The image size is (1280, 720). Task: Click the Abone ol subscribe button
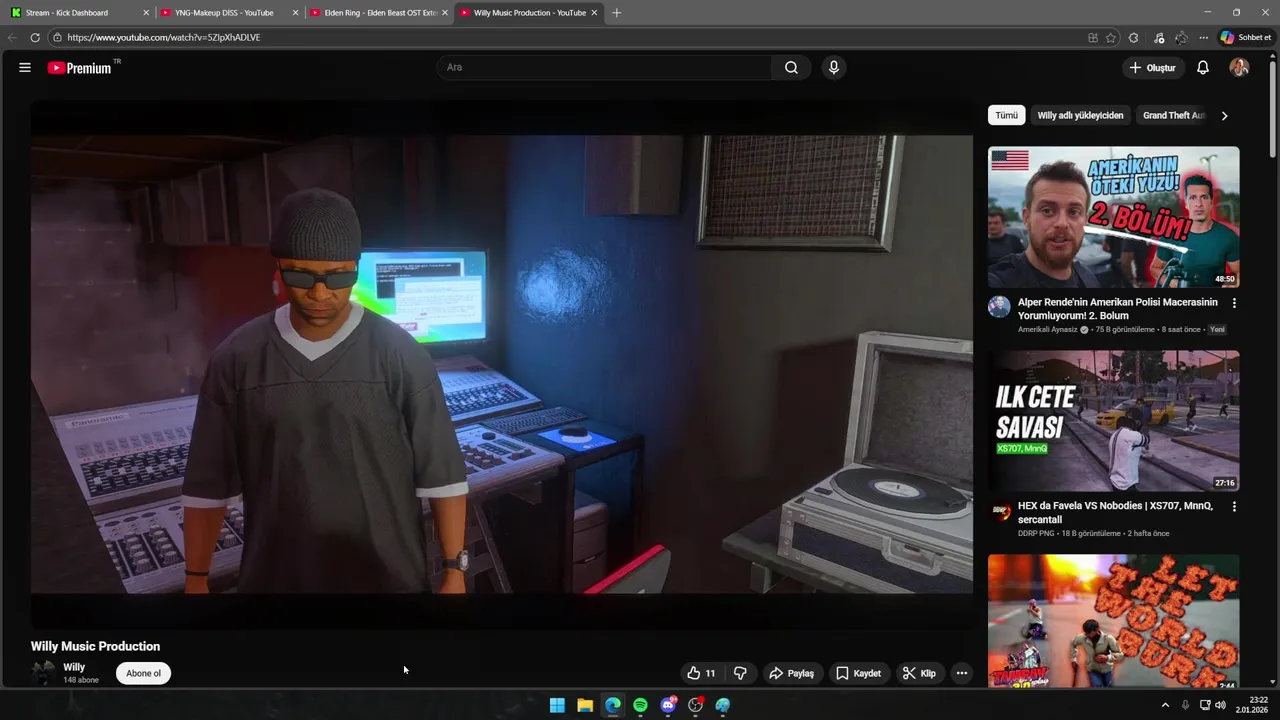point(144,673)
